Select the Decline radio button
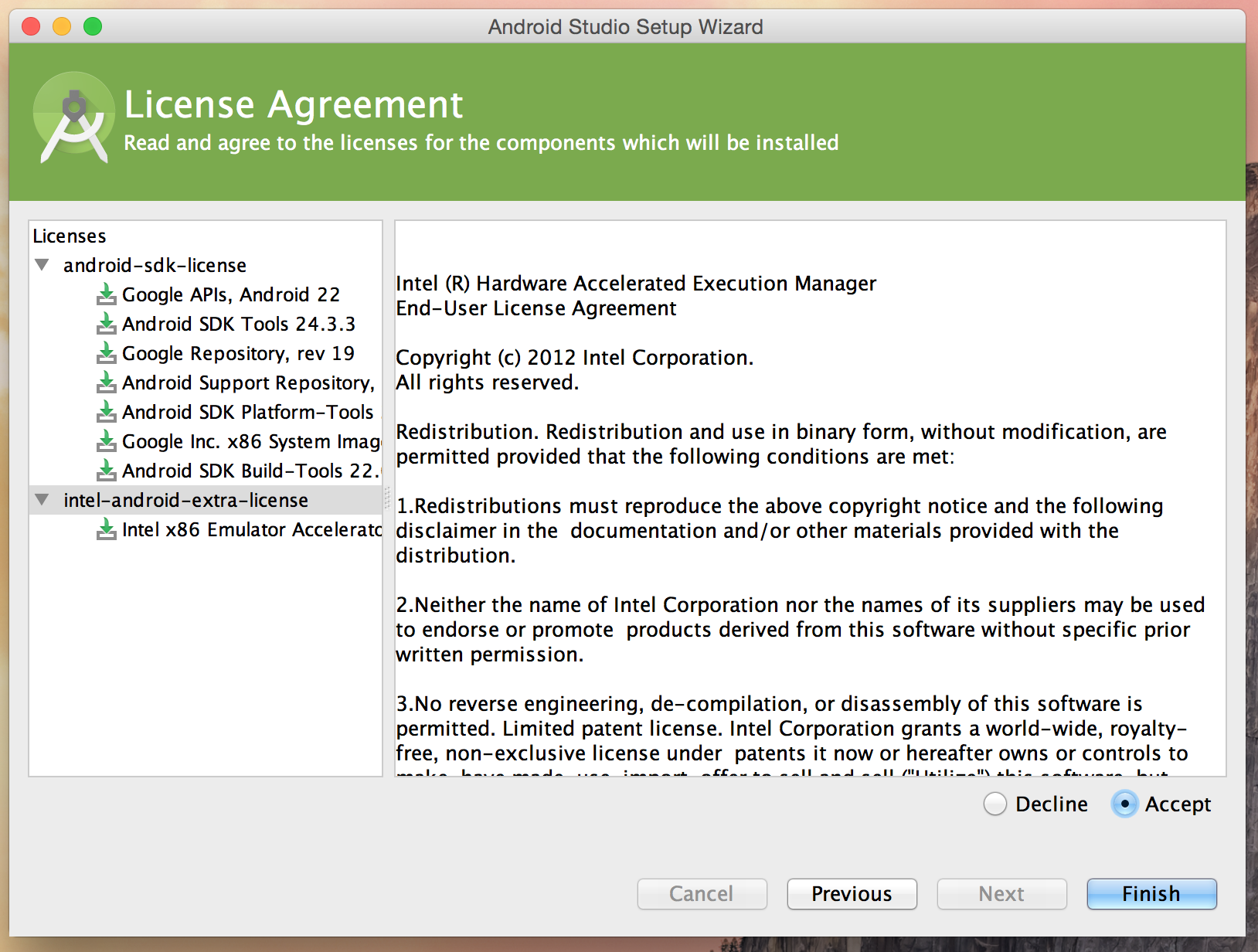The width and height of the screenshot is (1258, 952). click(x=995, y=804)
